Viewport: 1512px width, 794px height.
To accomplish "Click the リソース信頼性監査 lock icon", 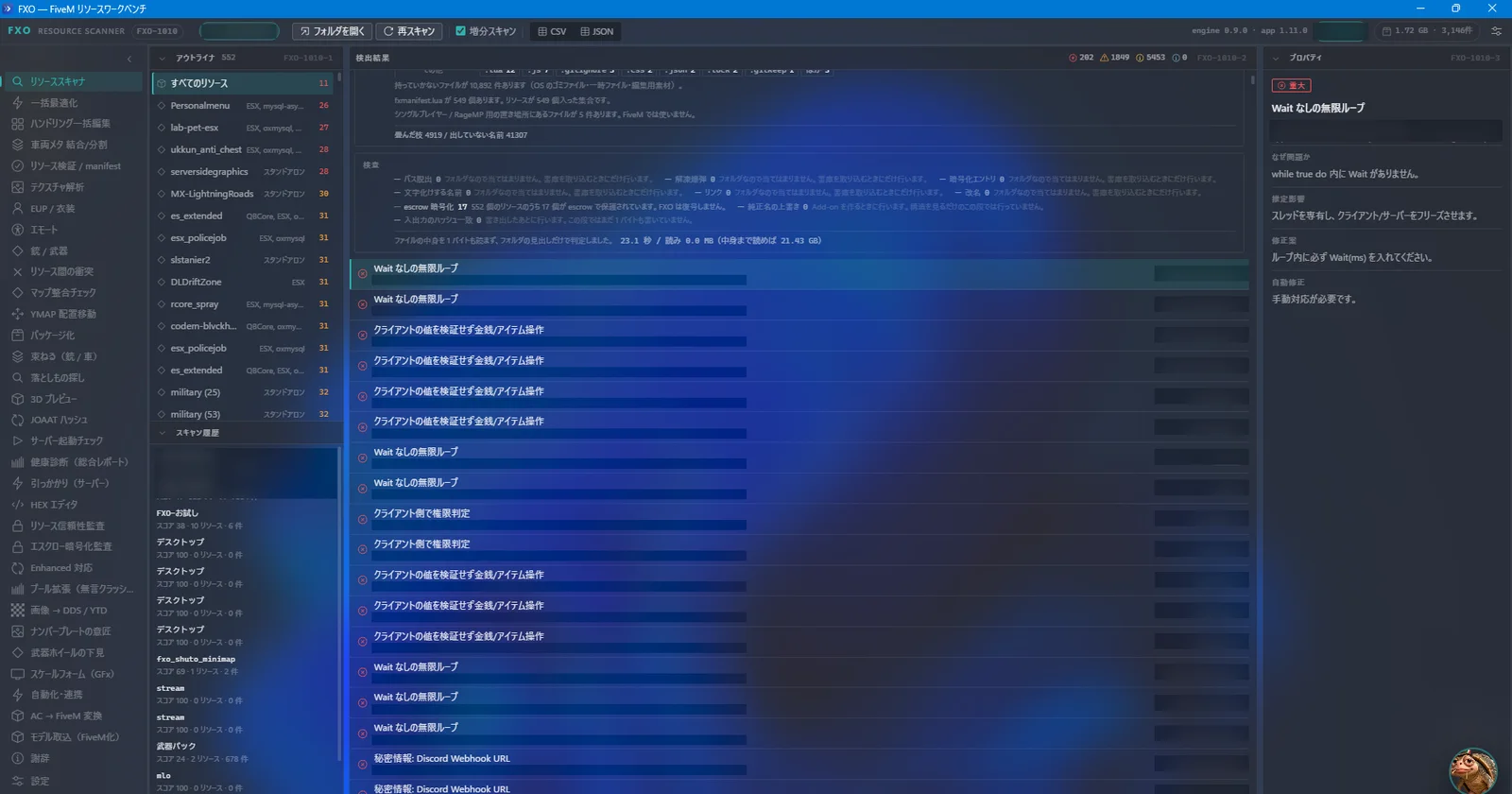I will 17,526.
